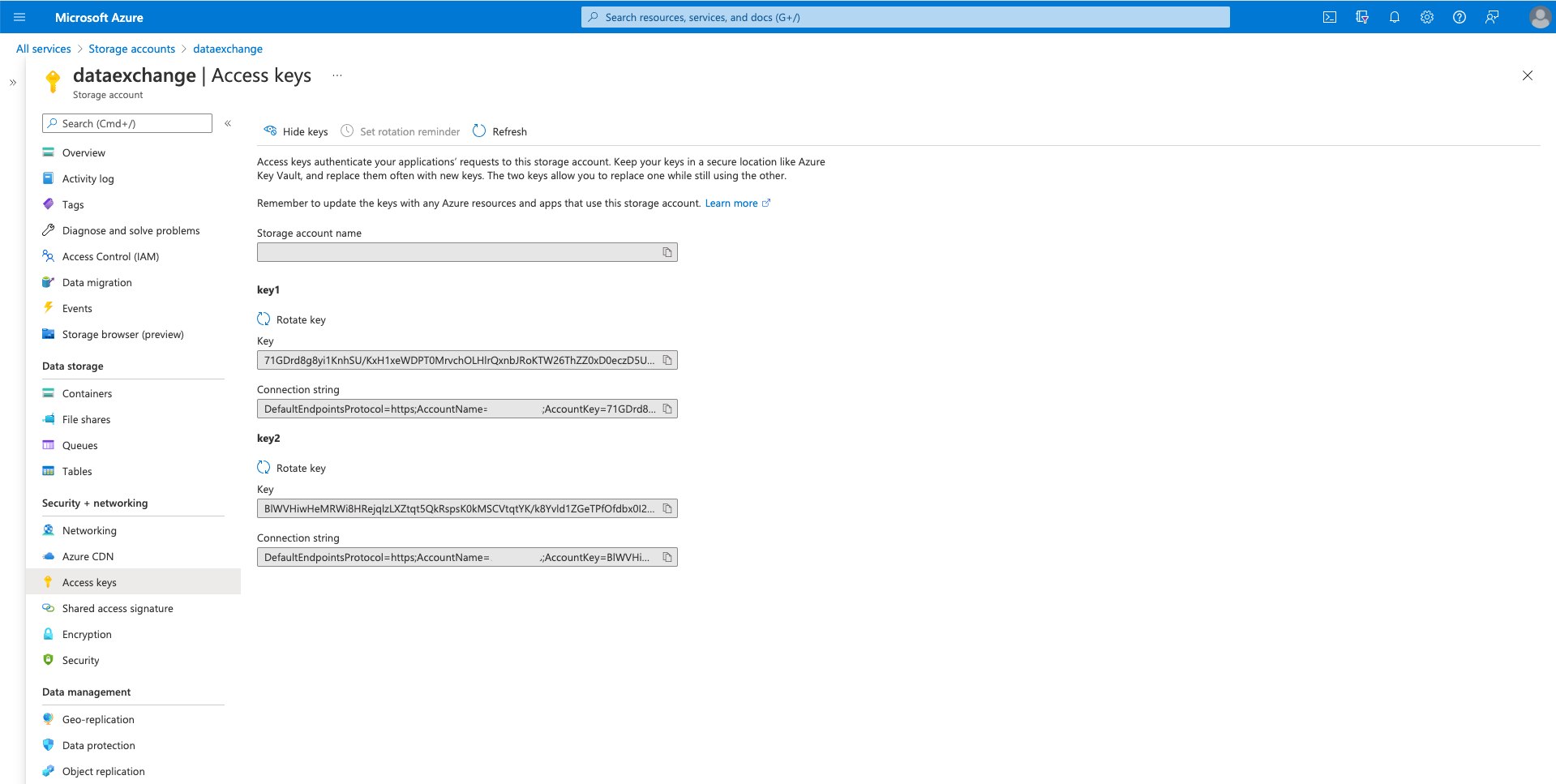Screen dimensions: 1556x784
Task: Open the more options ellipsis menu
Action: 337,75
